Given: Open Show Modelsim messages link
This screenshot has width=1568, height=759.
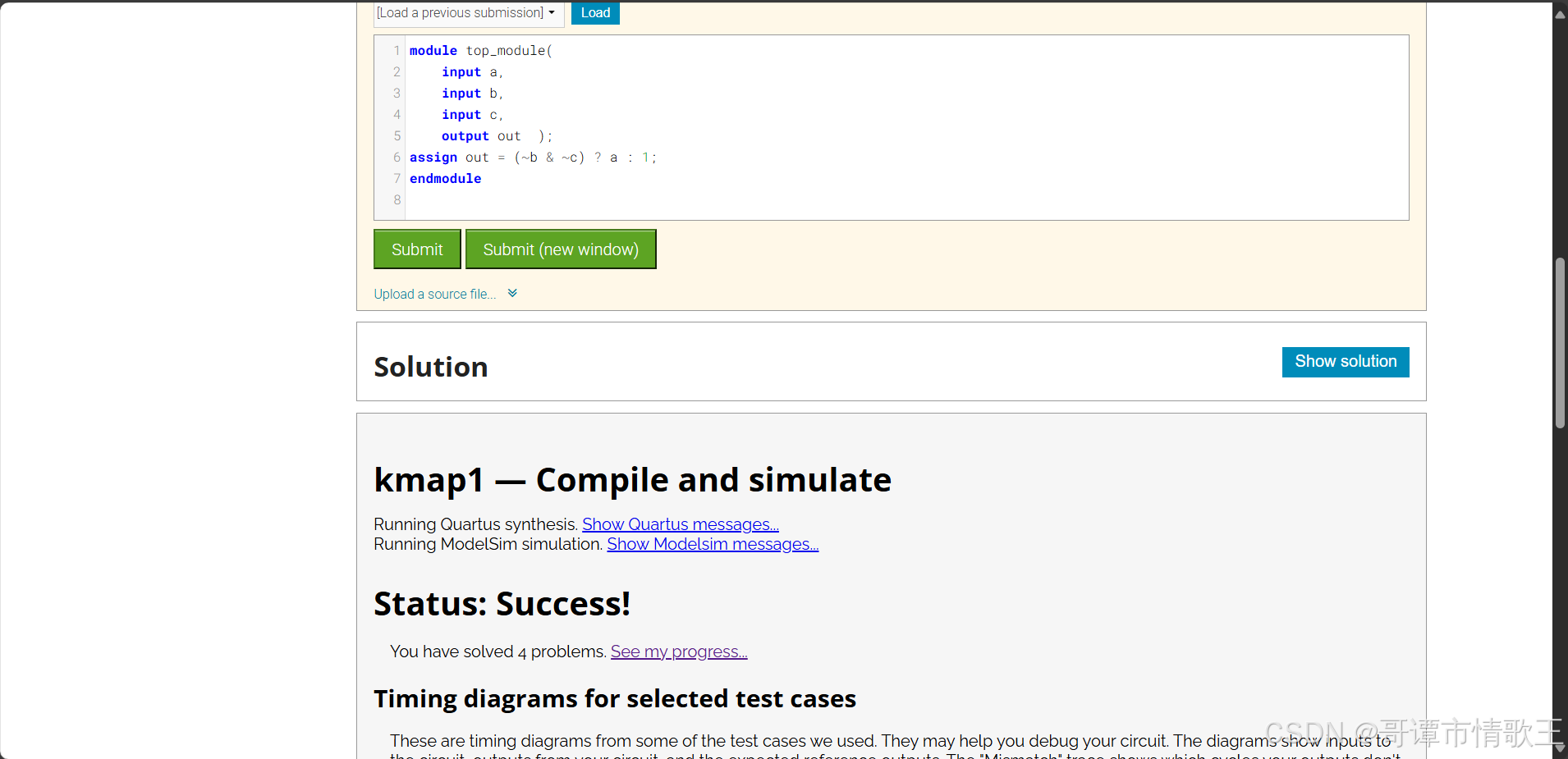Looking at the screenshot, I should click(x=713, y=544).
